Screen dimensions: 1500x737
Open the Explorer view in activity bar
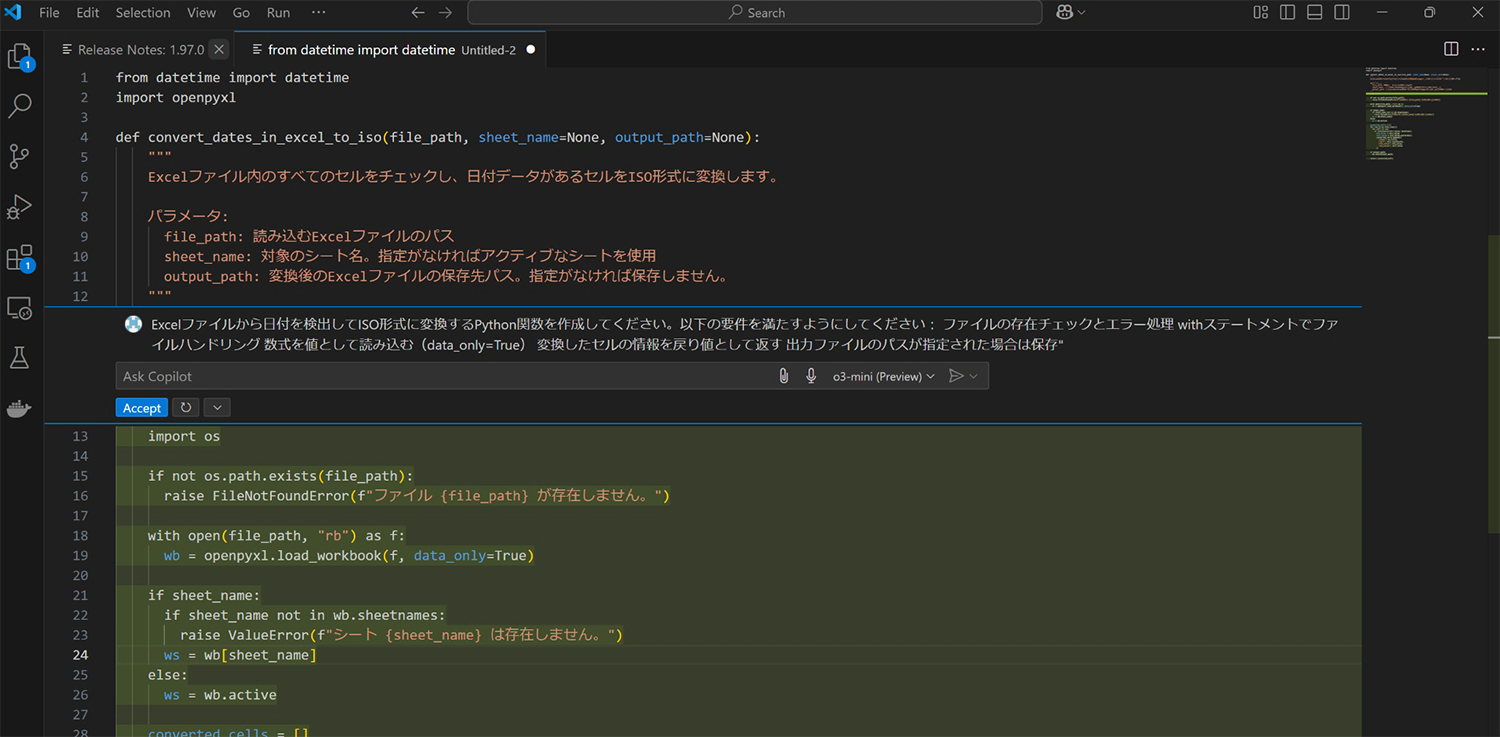tap(19, 56)
